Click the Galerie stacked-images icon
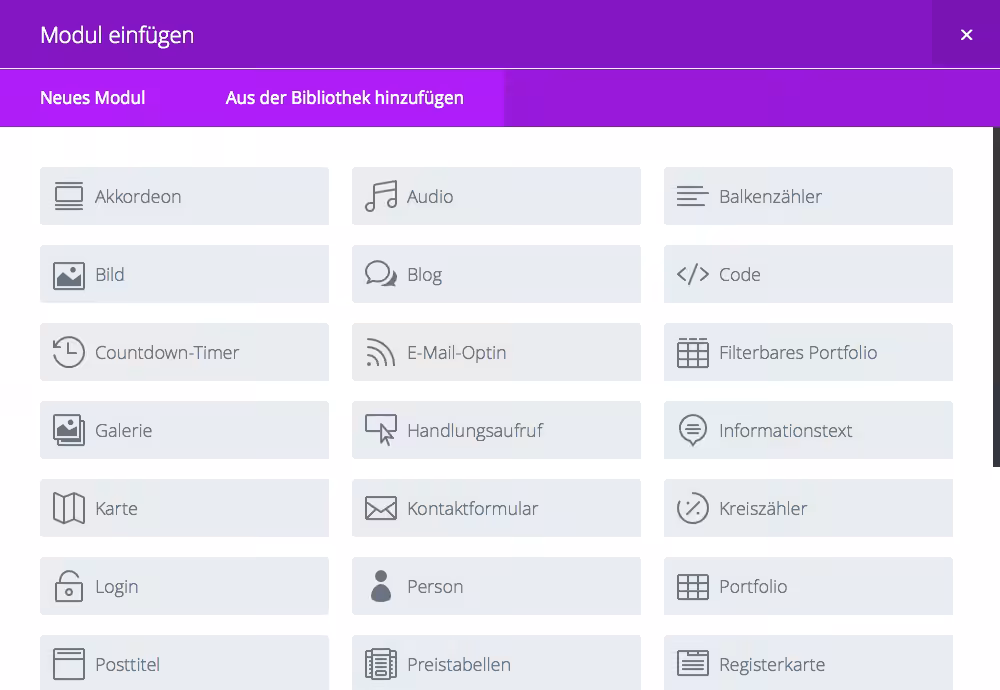This screenshot has width=1000, height=690. coord(69,430)
